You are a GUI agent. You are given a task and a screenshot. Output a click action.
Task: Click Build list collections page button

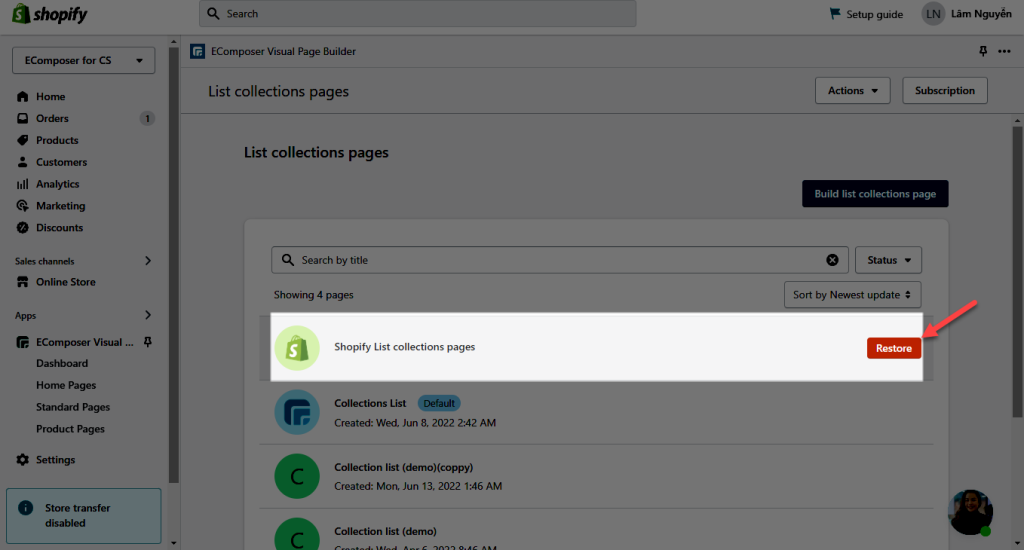tap(875, 194)
